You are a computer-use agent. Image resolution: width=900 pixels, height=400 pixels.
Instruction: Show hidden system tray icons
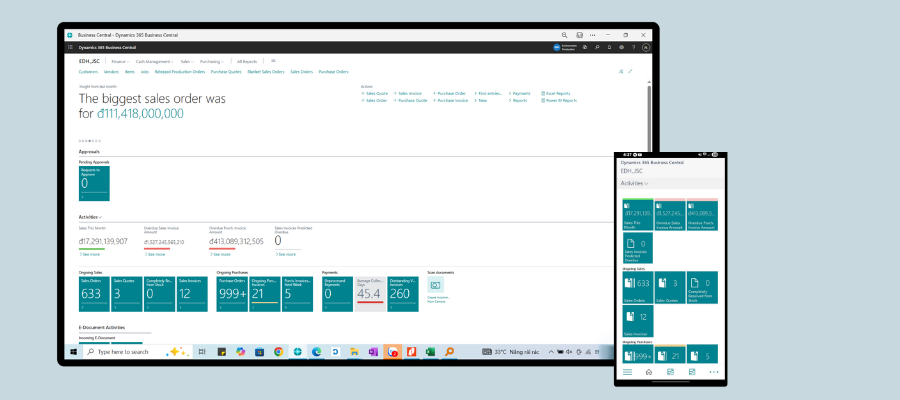tap(551, 352)
